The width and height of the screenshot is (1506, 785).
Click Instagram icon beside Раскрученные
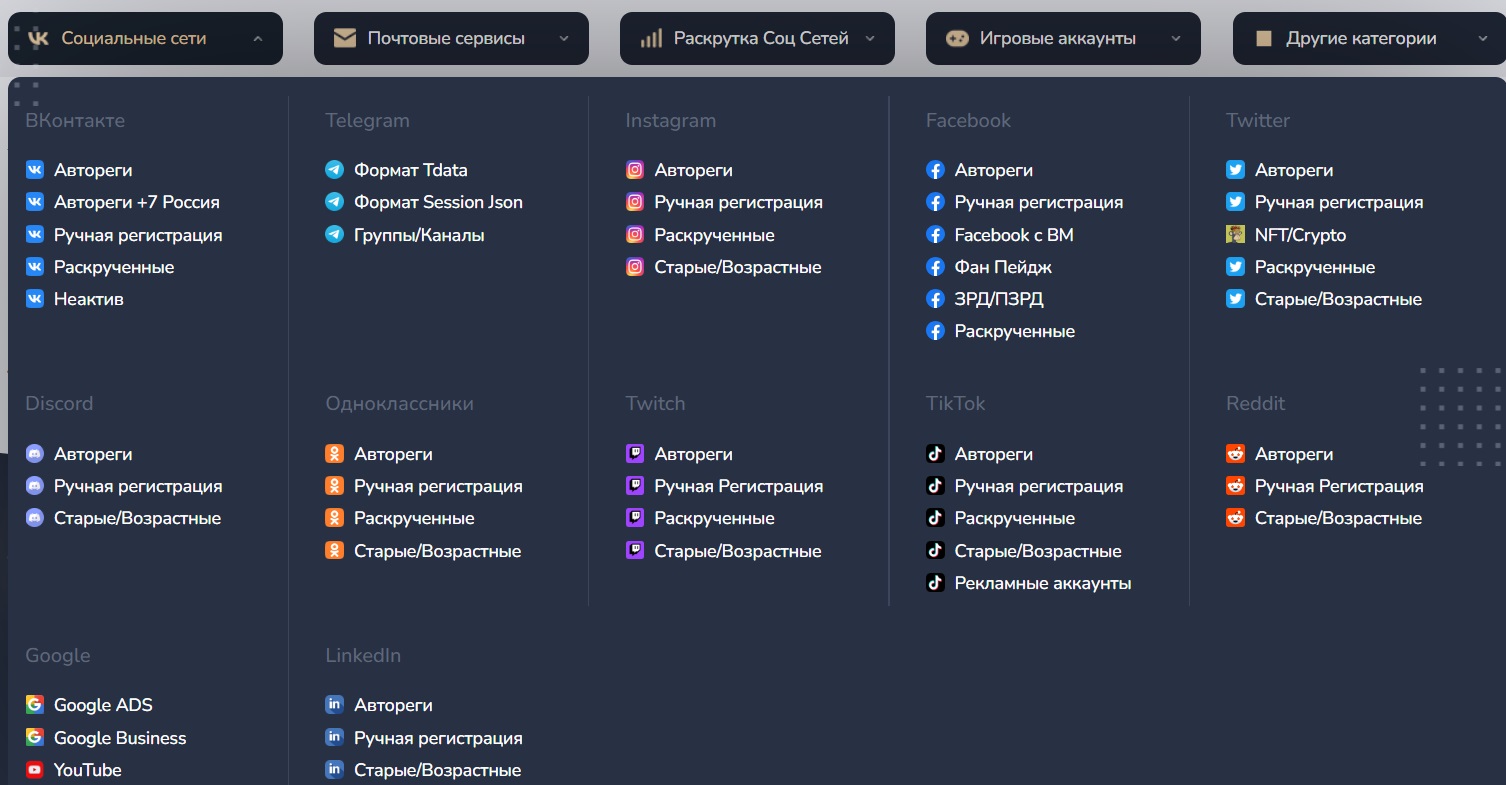click(x=635, y=235)
